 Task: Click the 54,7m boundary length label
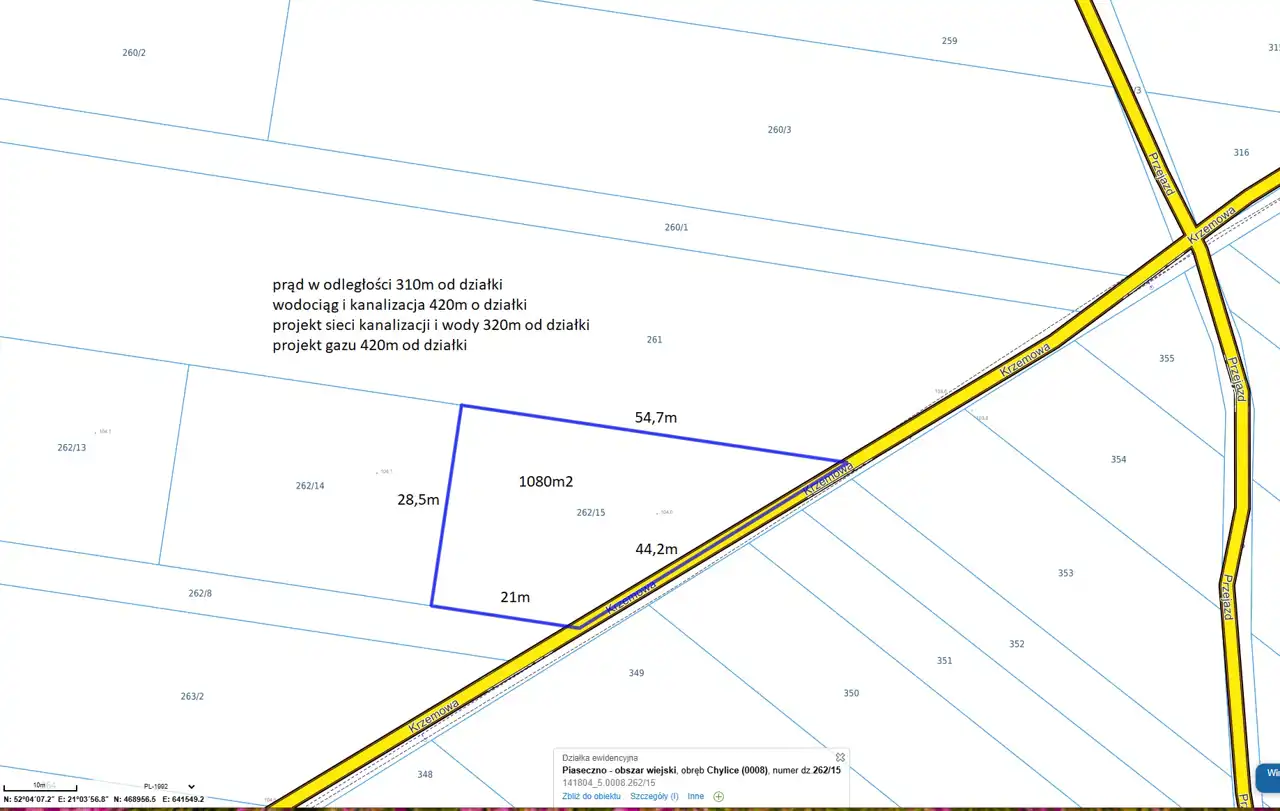(x=656, y=417)
